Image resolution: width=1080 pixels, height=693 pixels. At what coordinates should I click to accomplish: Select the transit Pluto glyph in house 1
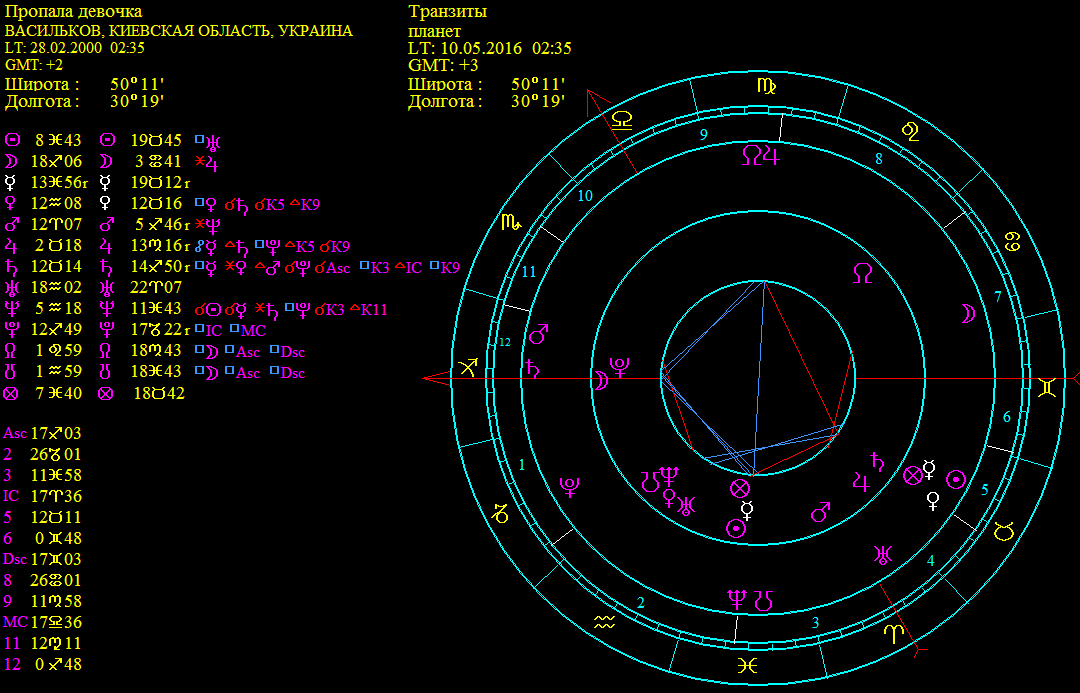click(570, 487)
